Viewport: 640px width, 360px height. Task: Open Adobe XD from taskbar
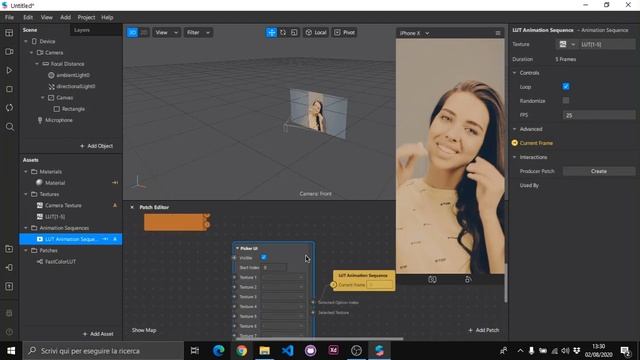click(333, 351)
